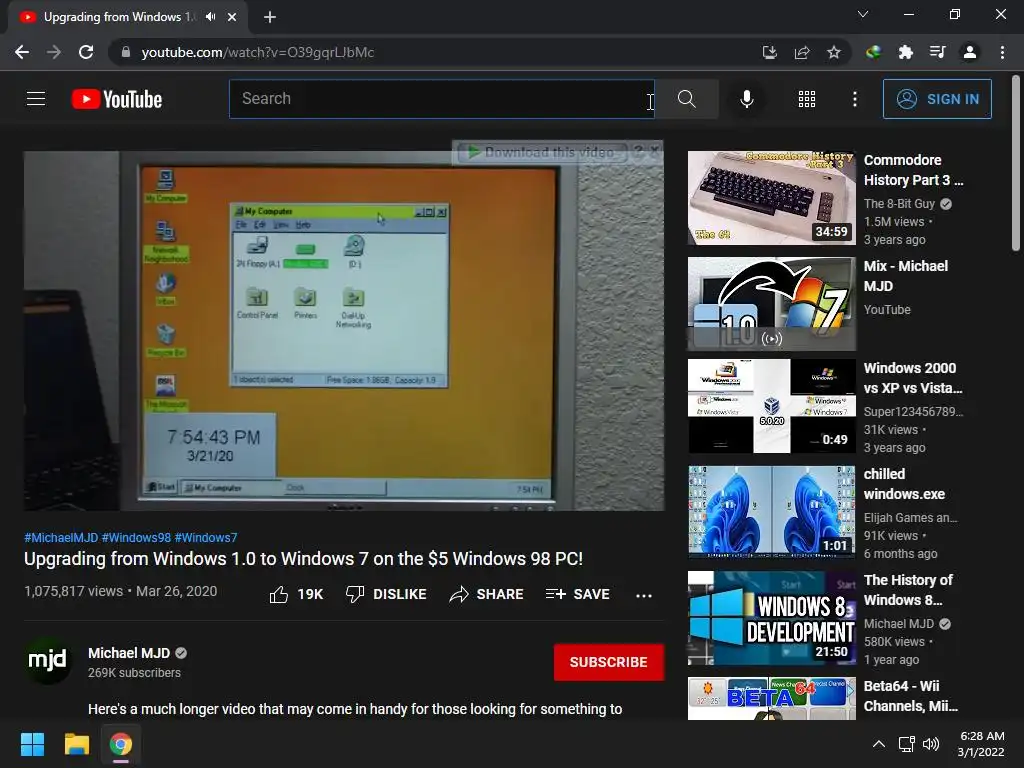Click the search magnifier button
This screenshot has height=768, width=1024.
tap(686, 99)
